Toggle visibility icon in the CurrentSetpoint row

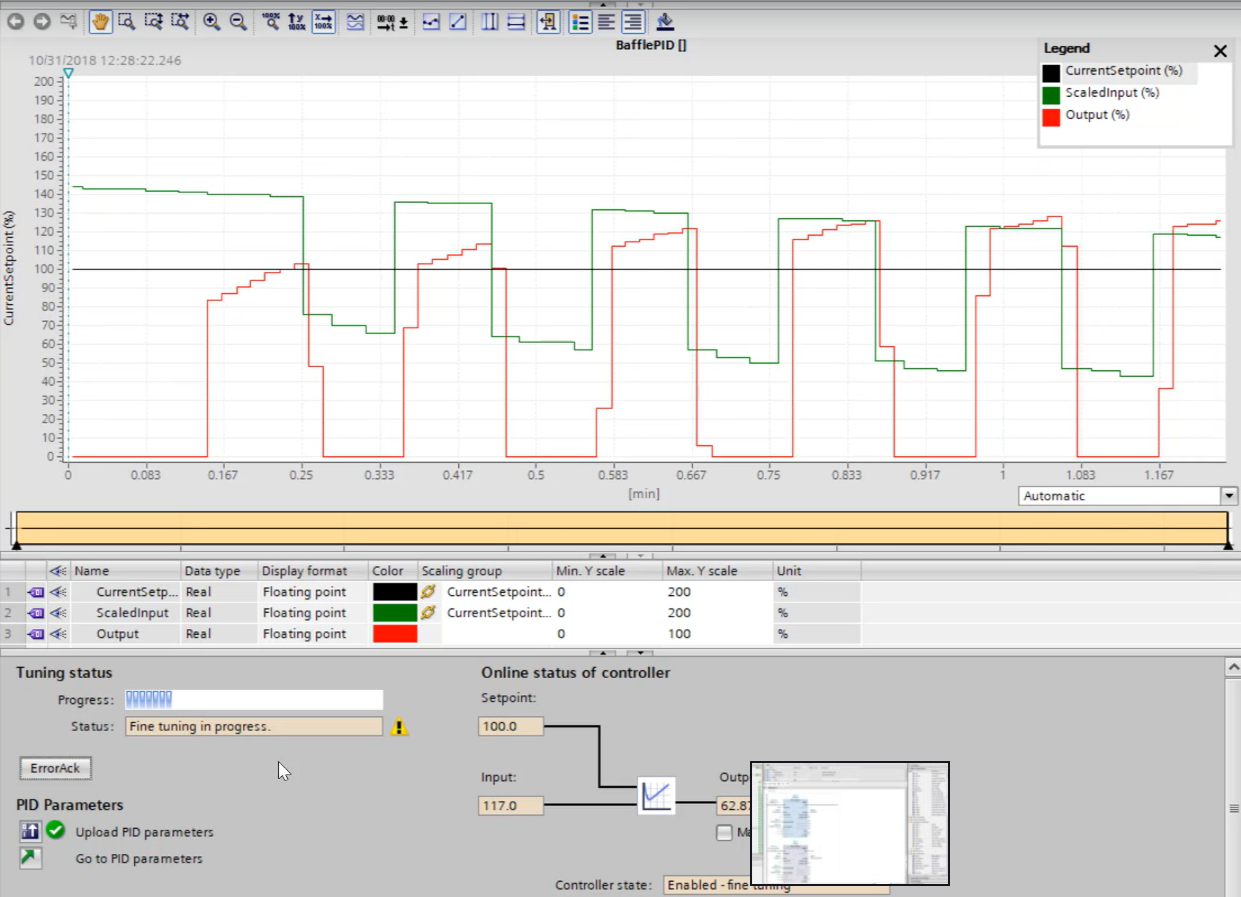tap(58, 592)
